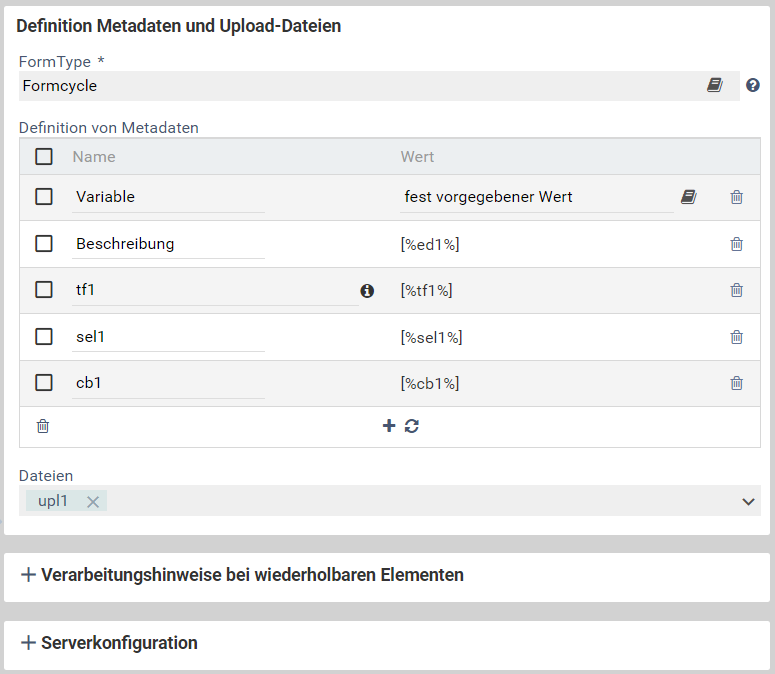Delete the sel1 metadata row
The width and height of the screenshot is (775, 674).
tap(737, 337)
